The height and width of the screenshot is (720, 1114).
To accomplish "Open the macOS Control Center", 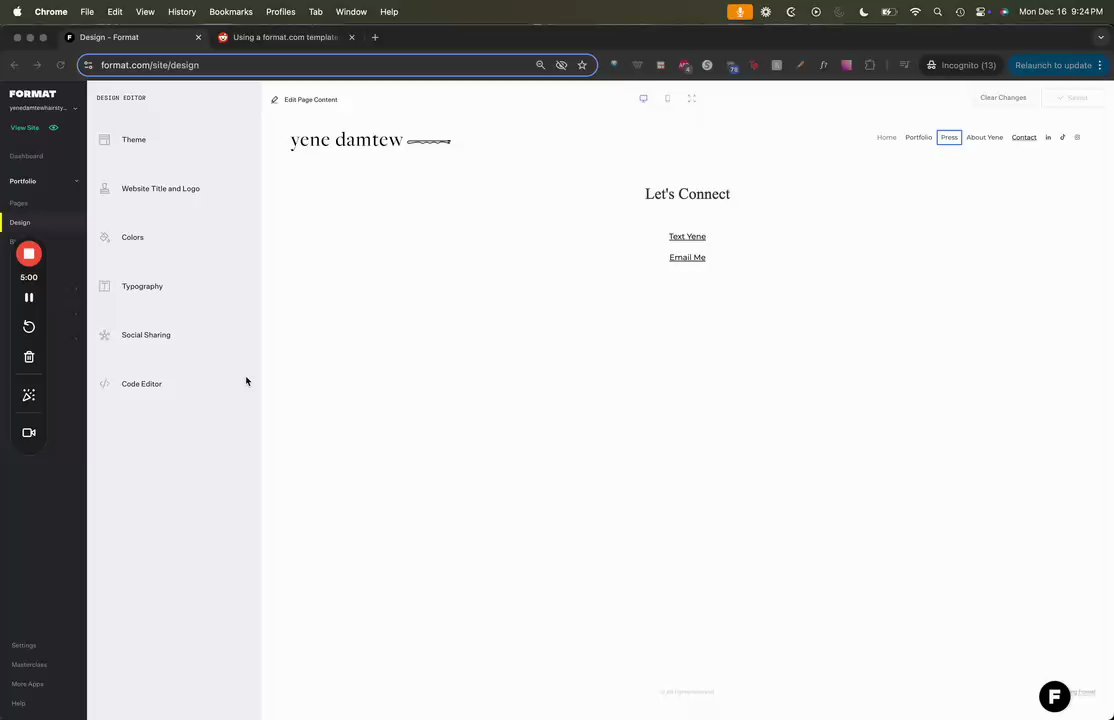I will coord(981,12).
